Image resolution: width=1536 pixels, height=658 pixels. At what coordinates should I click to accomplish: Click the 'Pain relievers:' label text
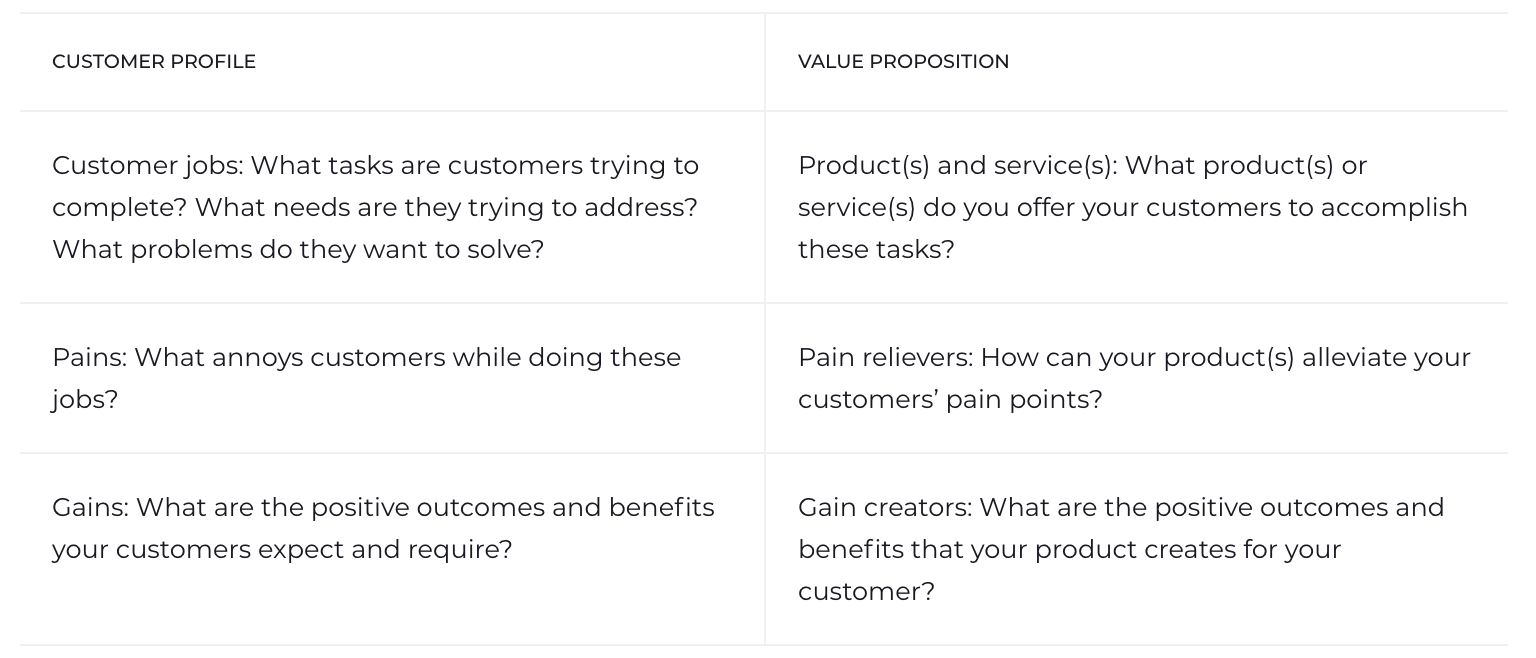(885, 357)
